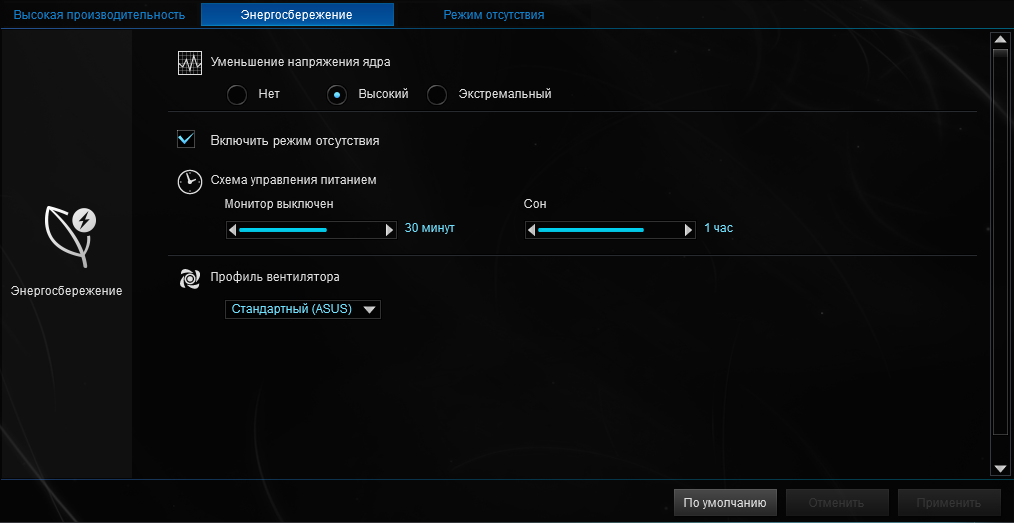This screenshot has height=523, width=1014.
Task: Click the fan profile icon
Action: pyautogui.click(x=189, y=278)
